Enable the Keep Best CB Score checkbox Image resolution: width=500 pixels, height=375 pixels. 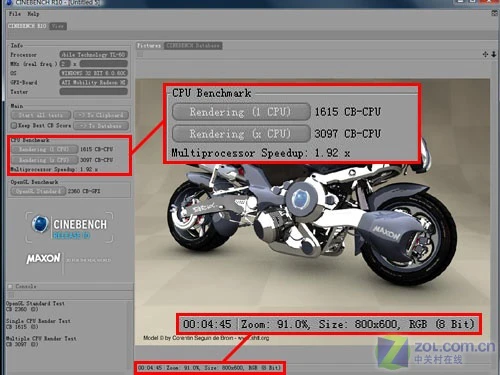pyautogui.click(x=14, y=126)
